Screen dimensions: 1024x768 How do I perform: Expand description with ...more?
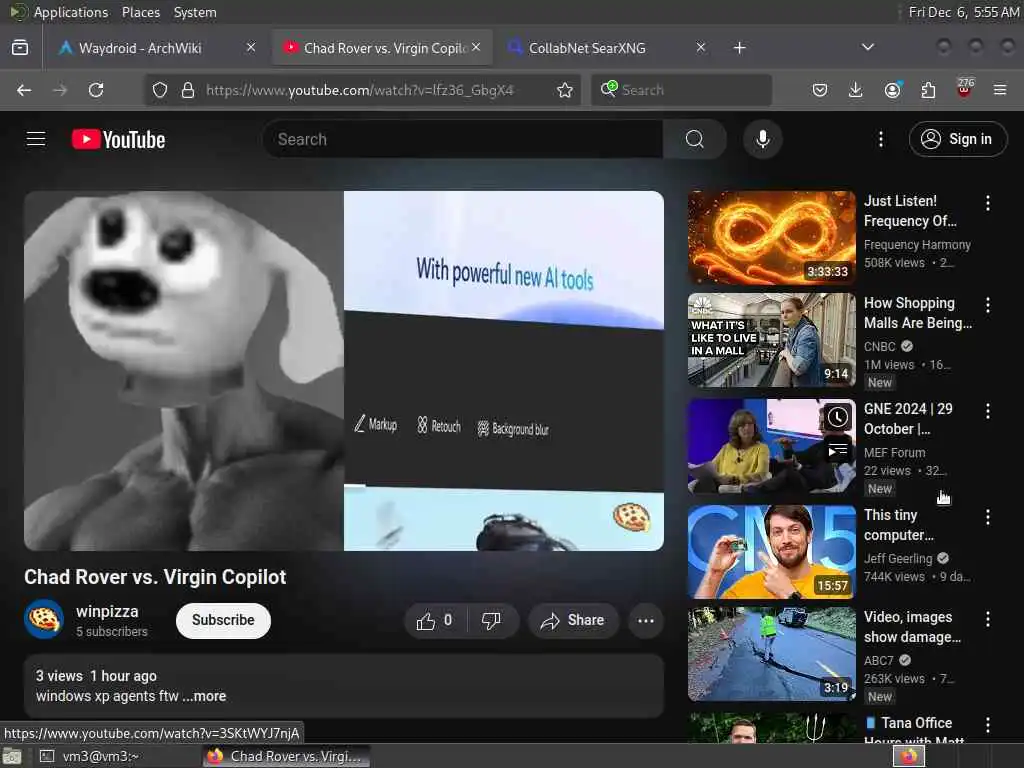tap(204, 696)
